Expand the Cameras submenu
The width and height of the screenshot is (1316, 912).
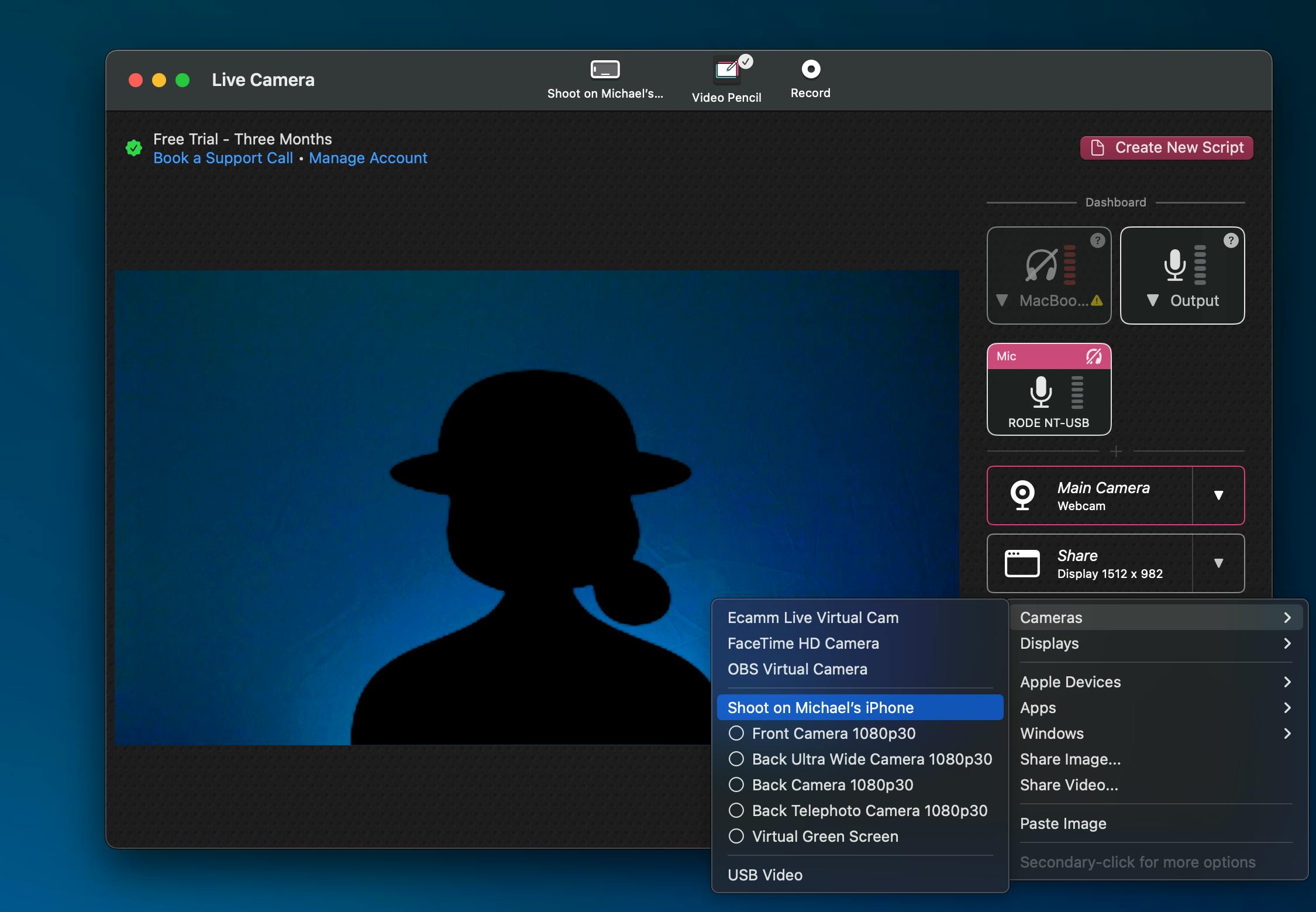pyautogui.click(x=1156, y=618)
